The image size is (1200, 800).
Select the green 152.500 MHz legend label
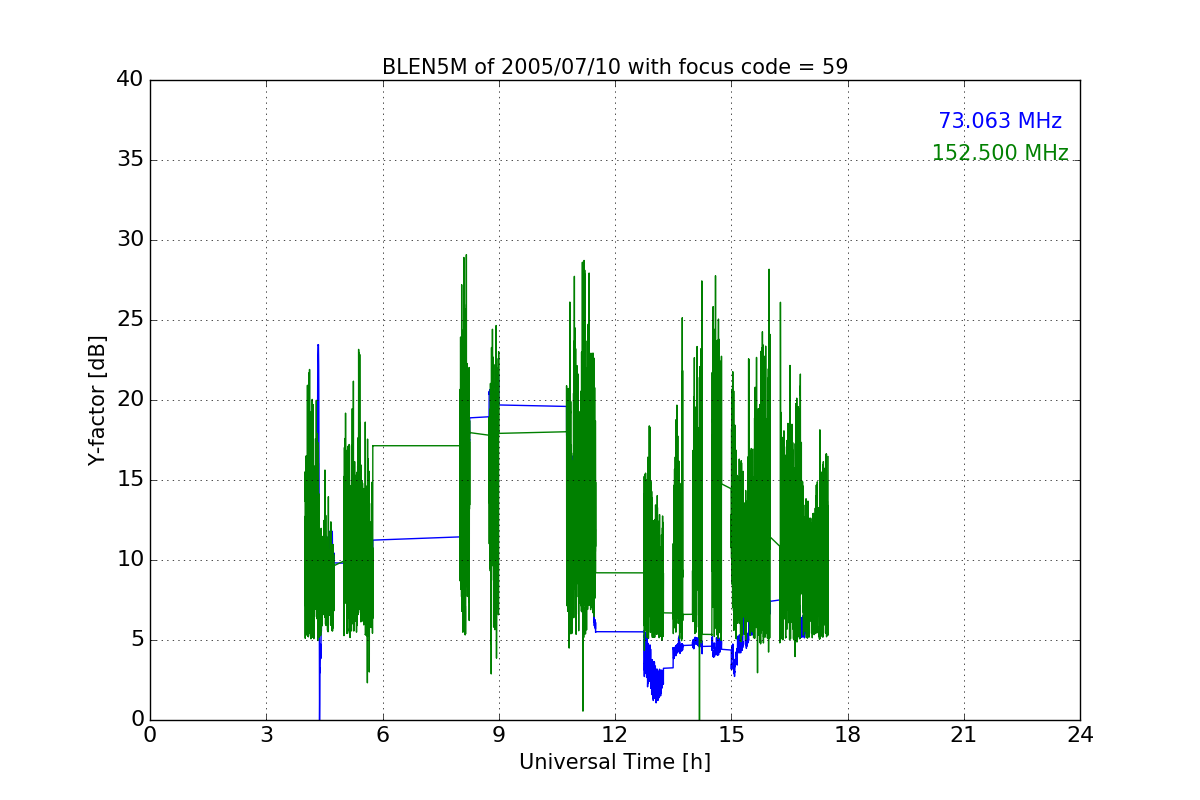coord(1000,153)
